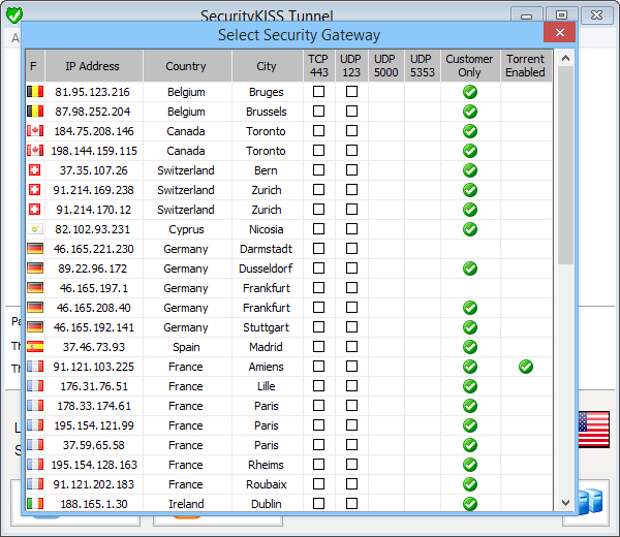Close the Select Security Gateway dialog
The image size is (620, 537).
pyautogui.click(x=560, y=32)
